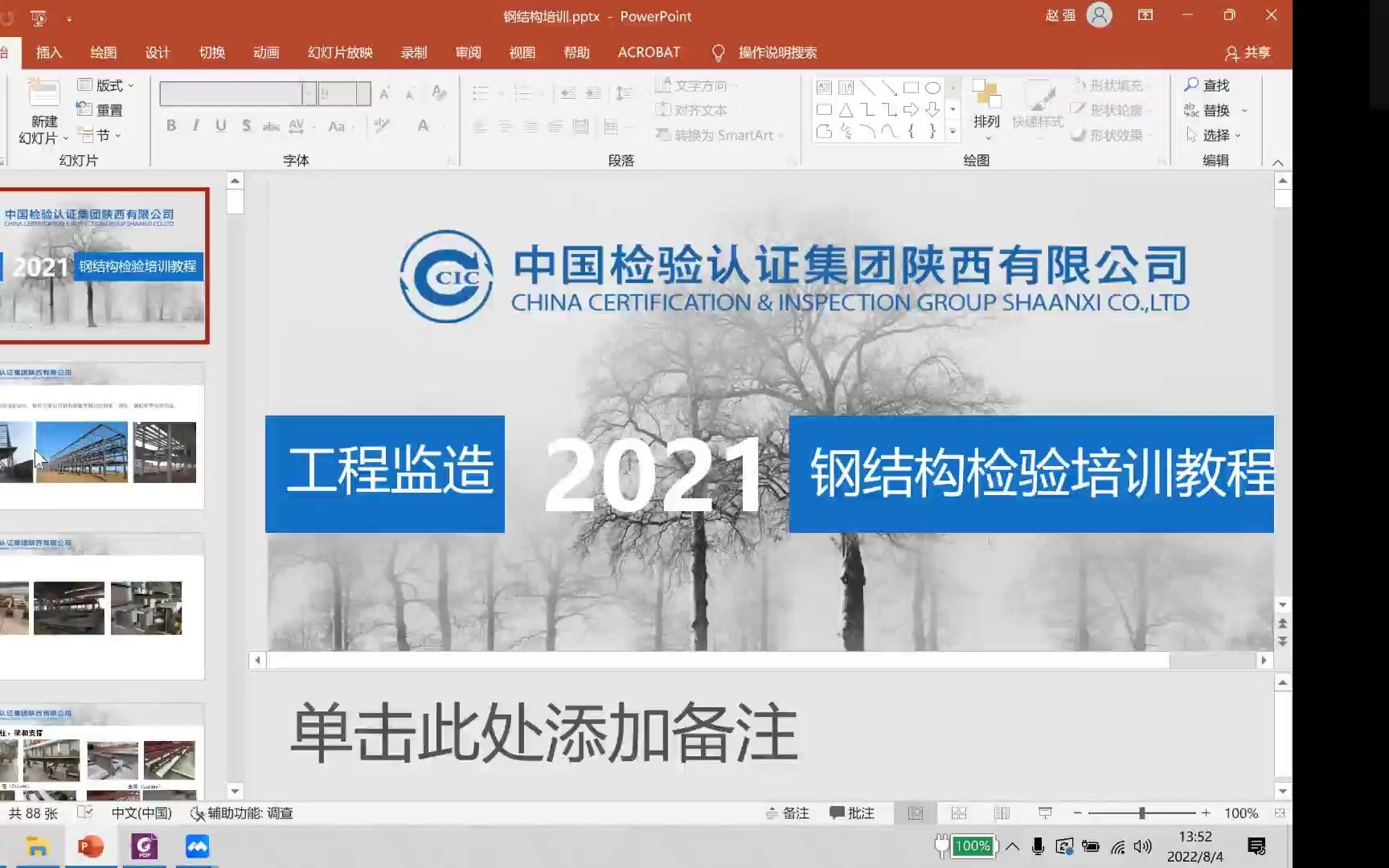Open Shape Fill (形状填充) options
Viewport: 1389px width, 868px height.
pyautogui.click(x=1112, y=85)
